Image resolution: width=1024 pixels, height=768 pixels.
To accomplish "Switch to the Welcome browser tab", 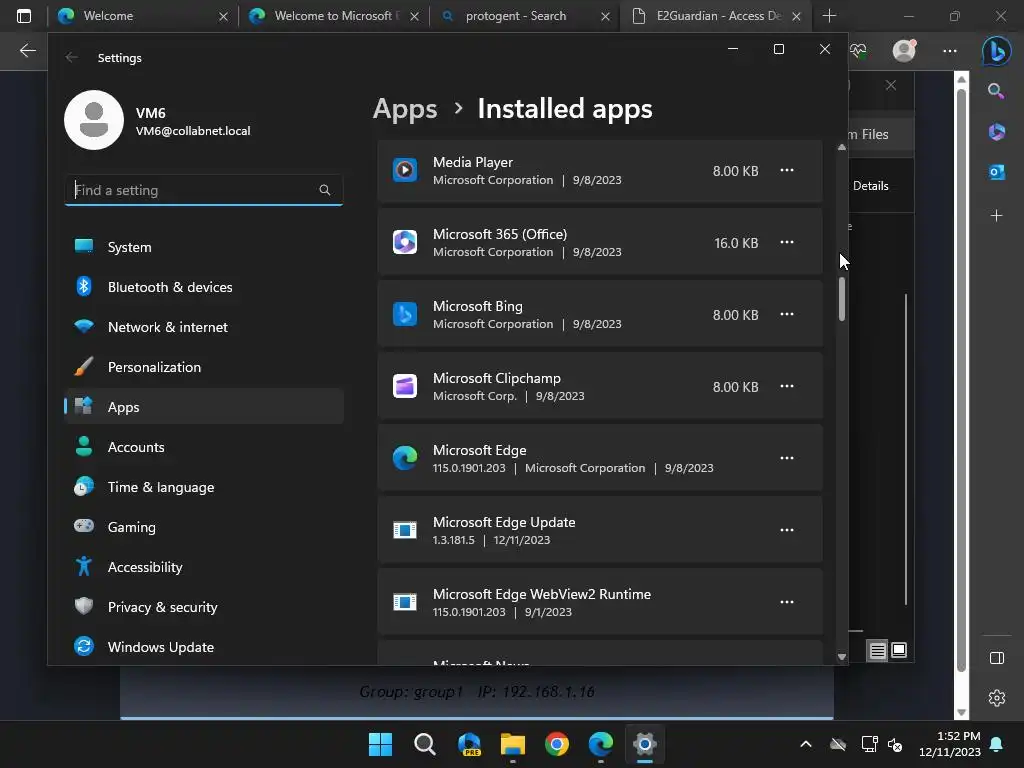I will pyautogui.click(x=142, y=16).
